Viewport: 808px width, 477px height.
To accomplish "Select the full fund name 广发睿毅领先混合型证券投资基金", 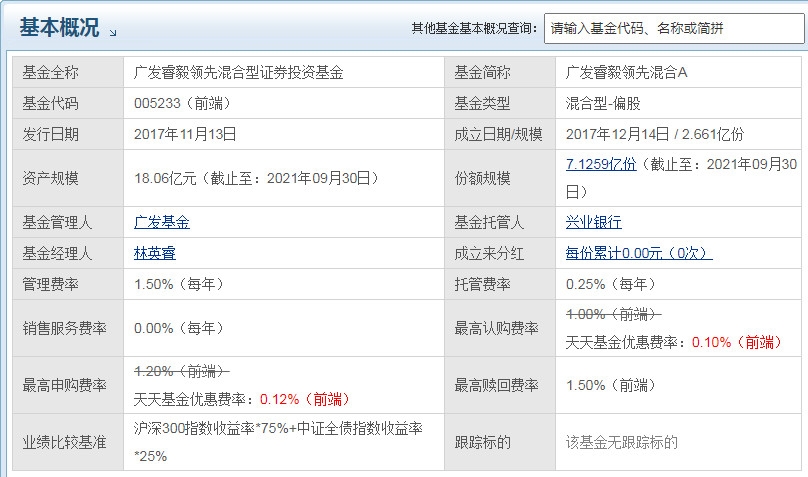I will coord(239,72).
